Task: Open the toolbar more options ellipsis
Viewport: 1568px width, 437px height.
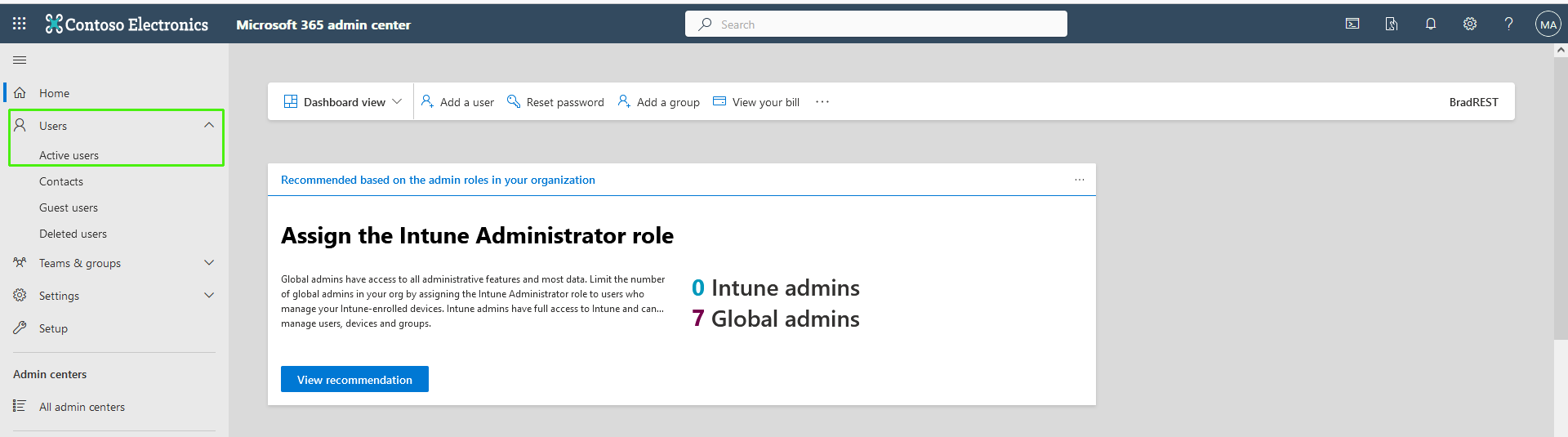Action: point(822,101)
